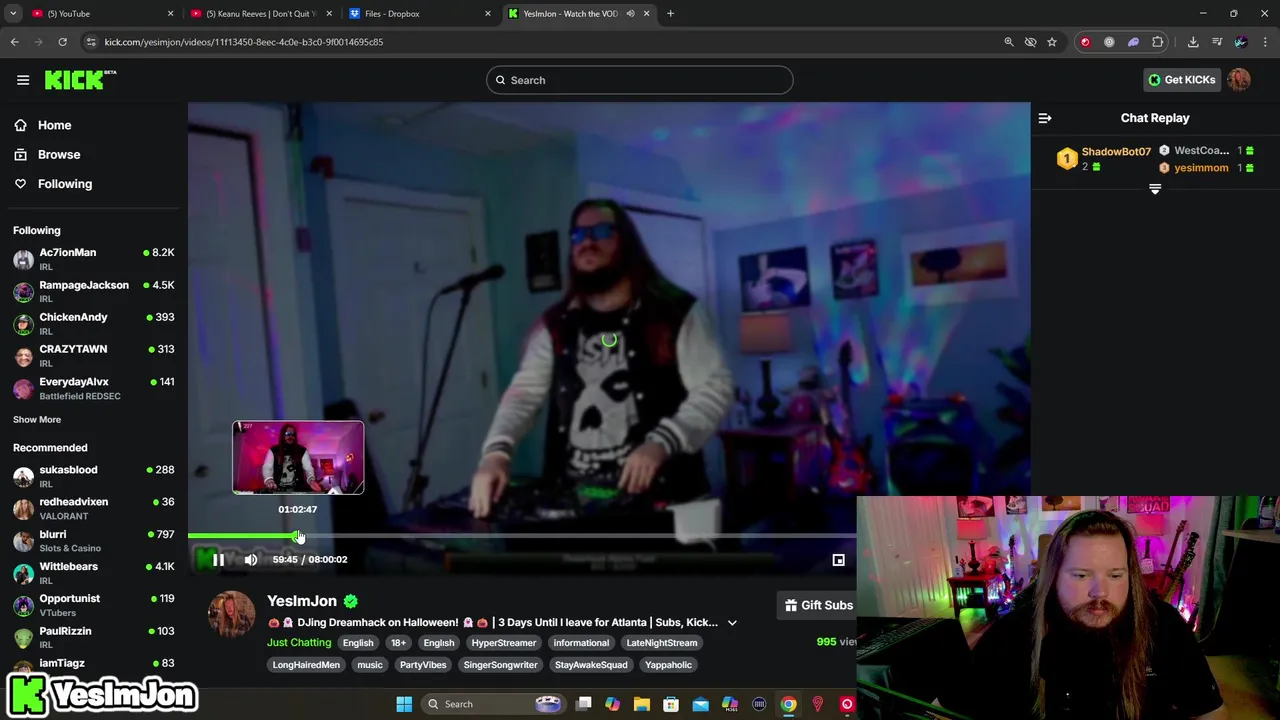This screenshot has width=1280, height=720.
Task: Open the YesImJon channel name link
Action: (302, 601)
